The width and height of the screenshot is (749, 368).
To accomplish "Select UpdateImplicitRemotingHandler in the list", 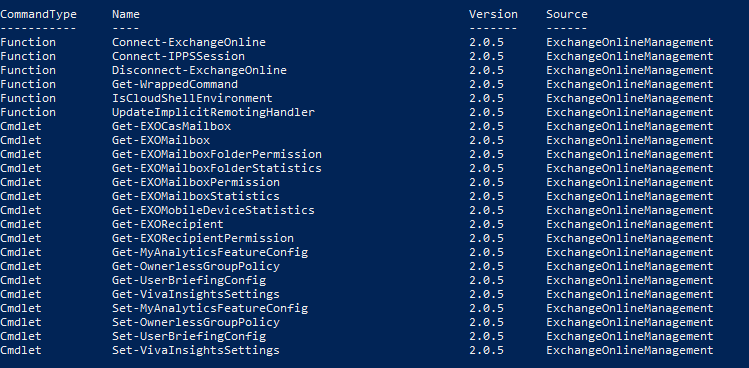I will [x=213, y=112].
